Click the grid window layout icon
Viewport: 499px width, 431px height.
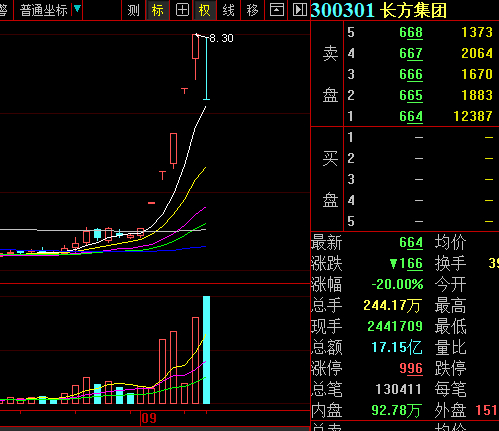(182, 10)
